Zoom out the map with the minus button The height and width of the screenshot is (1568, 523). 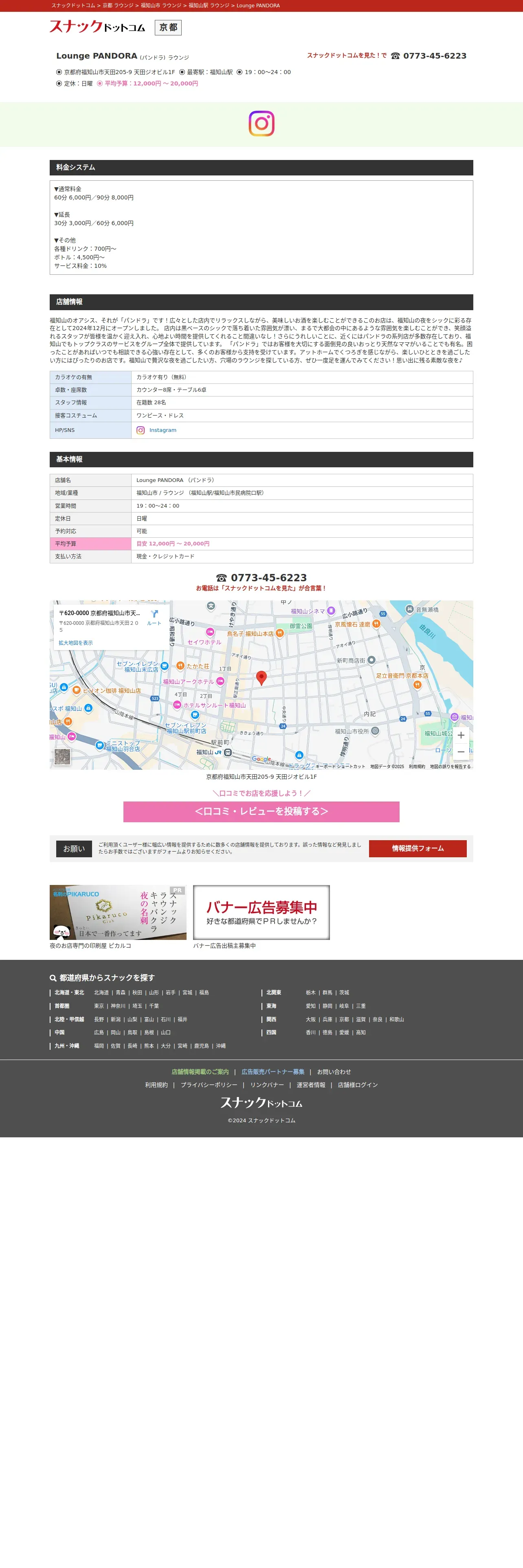(x=461, y=752)
